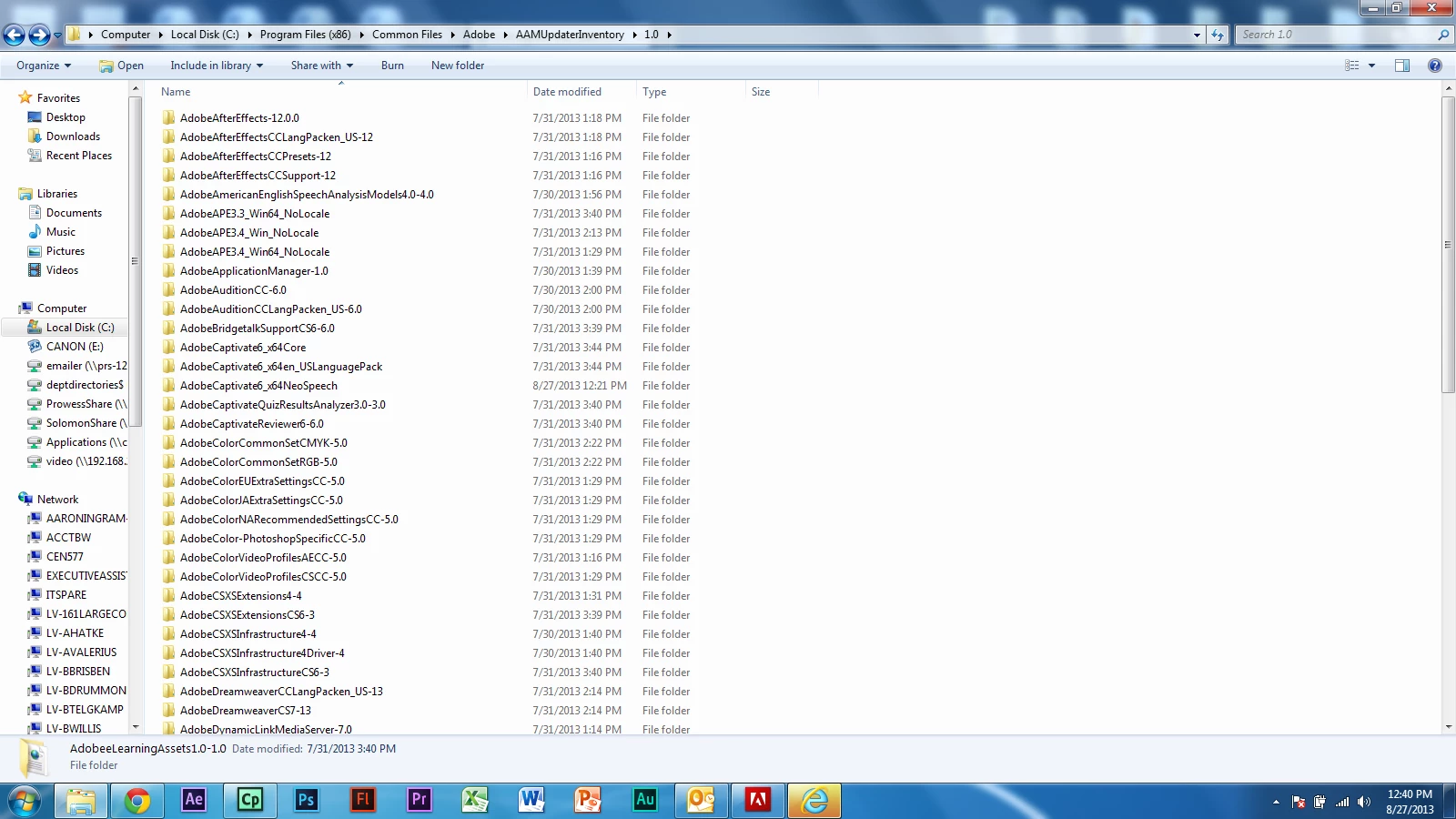This screenshot has height=819, width=1456.
Task: Open Include in library menu
Action: click(217, 66)
